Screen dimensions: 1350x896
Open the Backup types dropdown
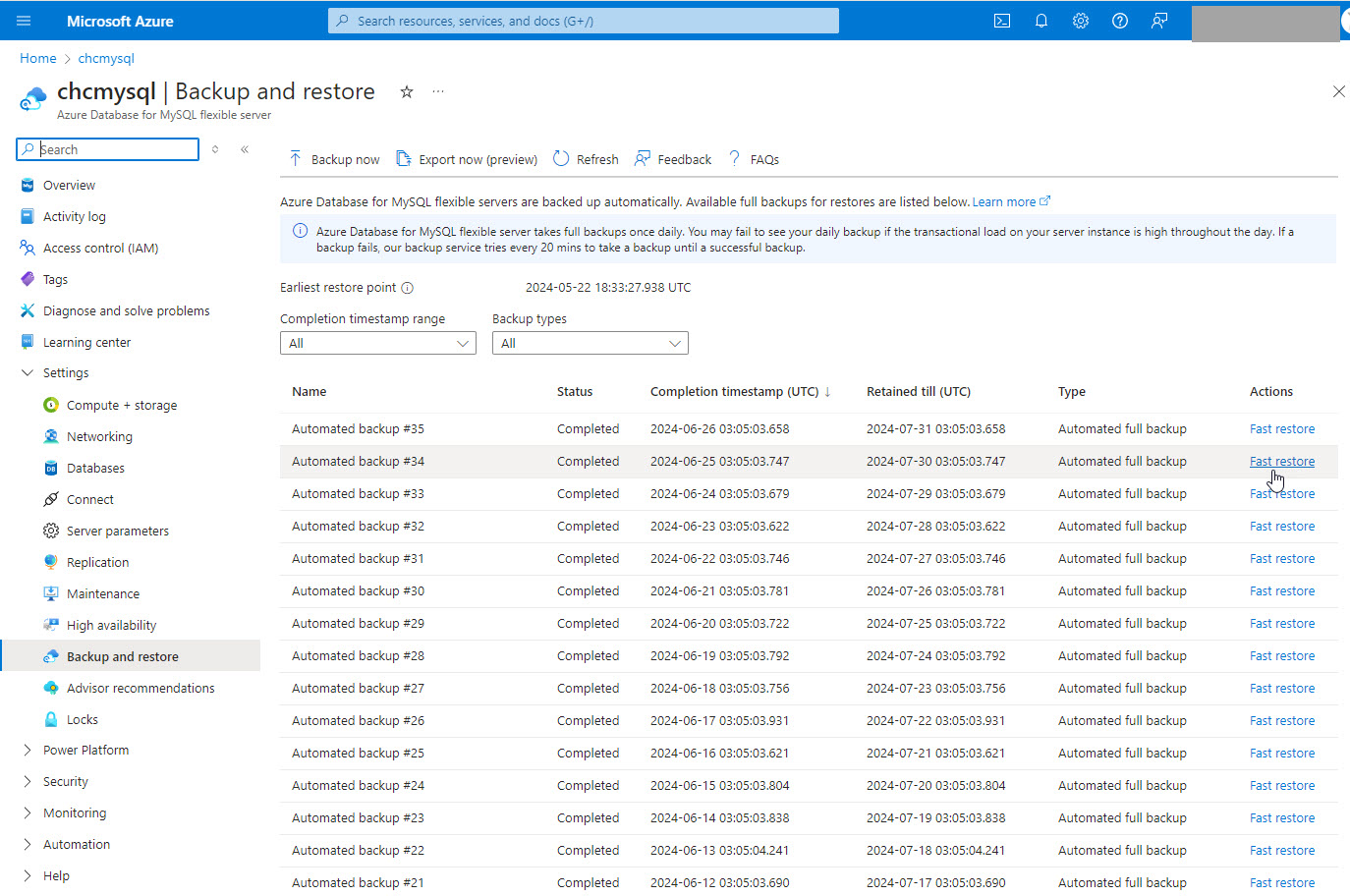coord(591,343)
